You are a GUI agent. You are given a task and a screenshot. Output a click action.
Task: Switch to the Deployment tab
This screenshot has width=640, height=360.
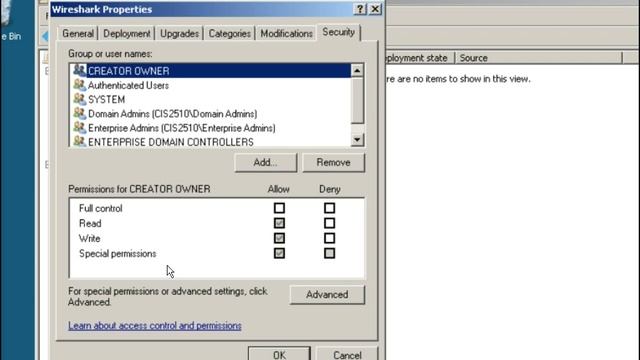pos(127,33)
